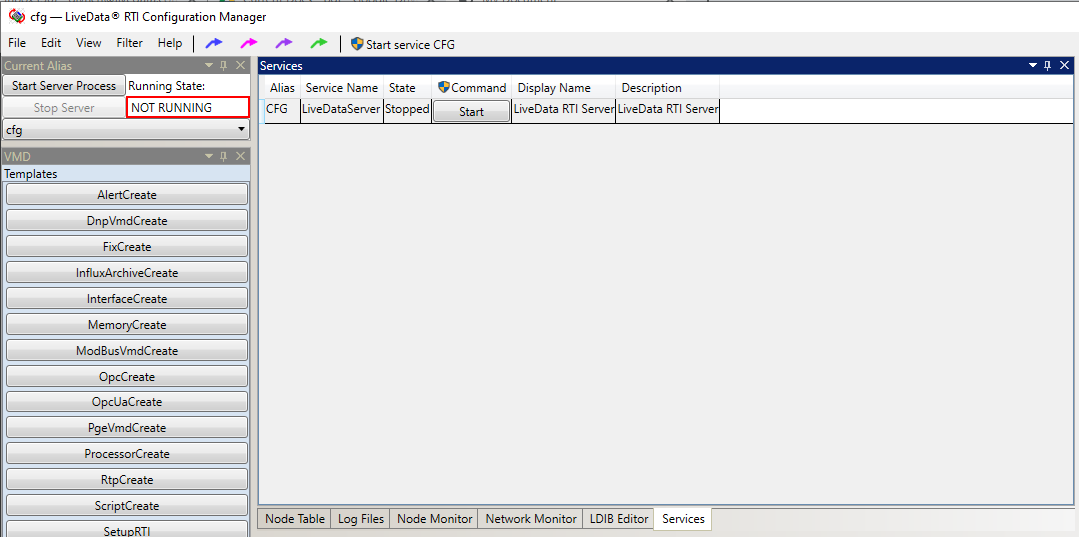
Task: Click Start Server Process button
Action: click(64, 86)
